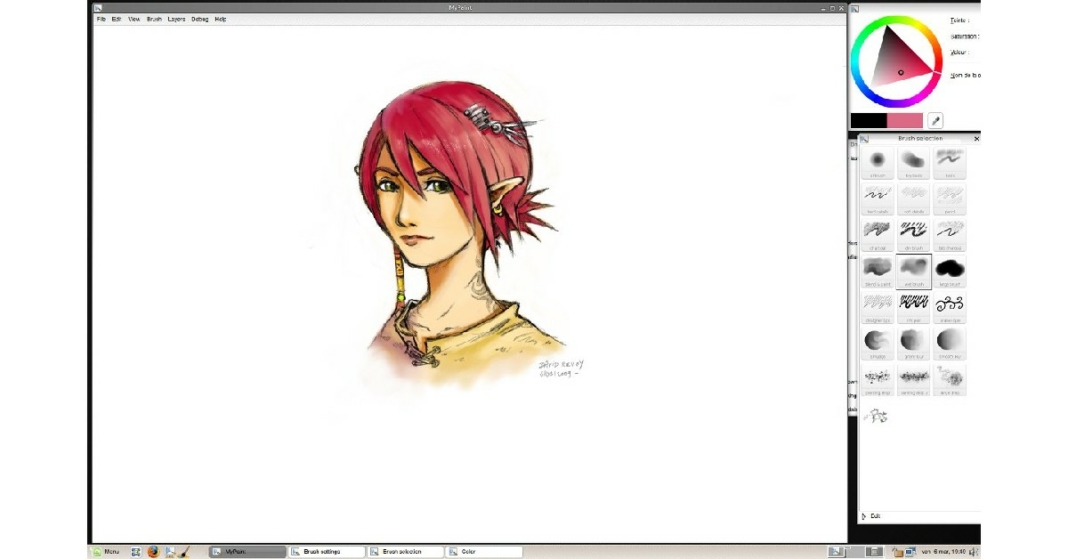1068x559 pixels.
Task: Click inside the saturation/value color triangle
Action: [x=899, y=63]
